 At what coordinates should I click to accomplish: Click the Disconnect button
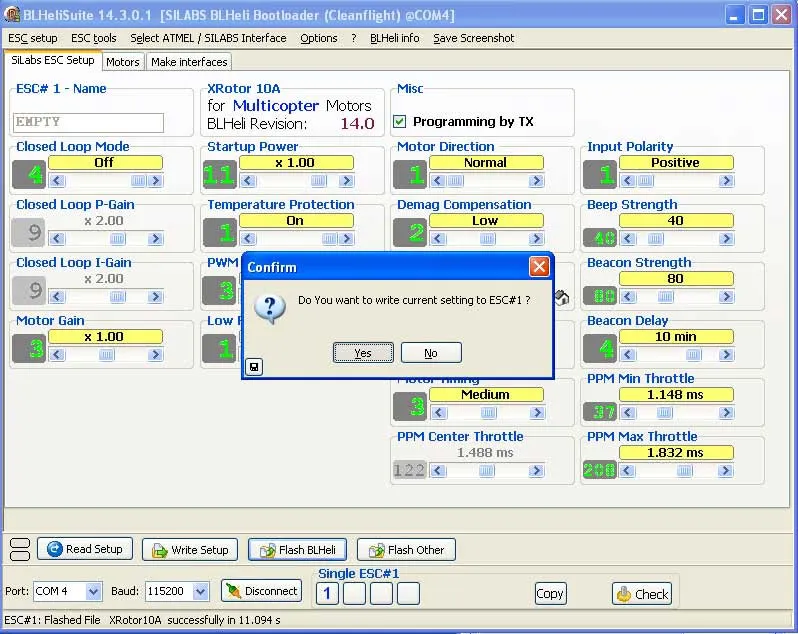click(x=261, y=591)
